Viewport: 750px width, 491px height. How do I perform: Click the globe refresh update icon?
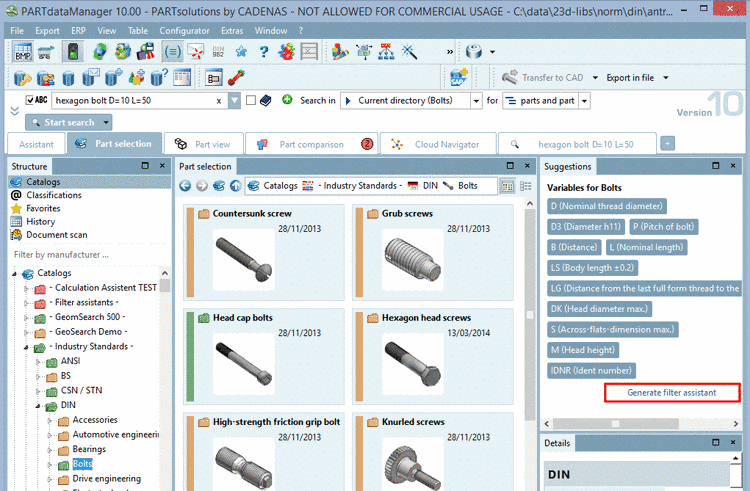pyautogui.click(x=100, y=52)
